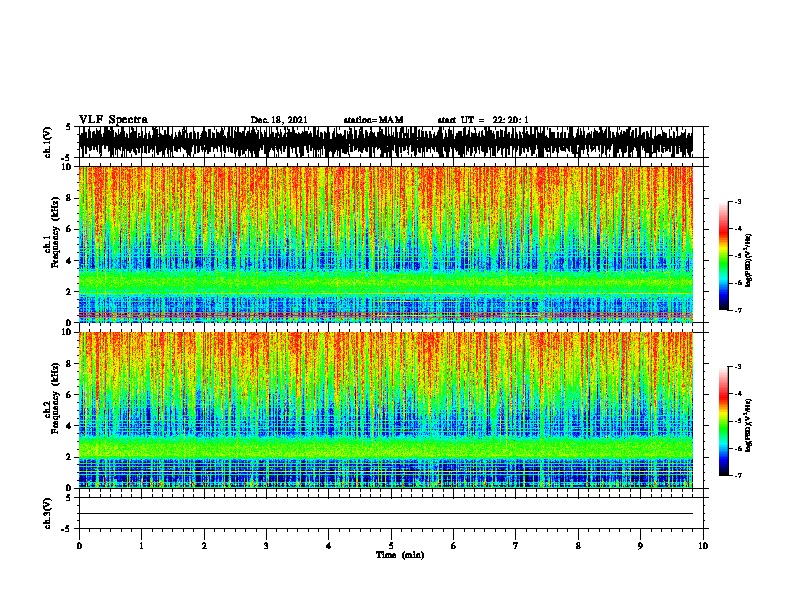Click time axis tick label "3"
The width and height of the screenshot is (792, 612).
266,546
